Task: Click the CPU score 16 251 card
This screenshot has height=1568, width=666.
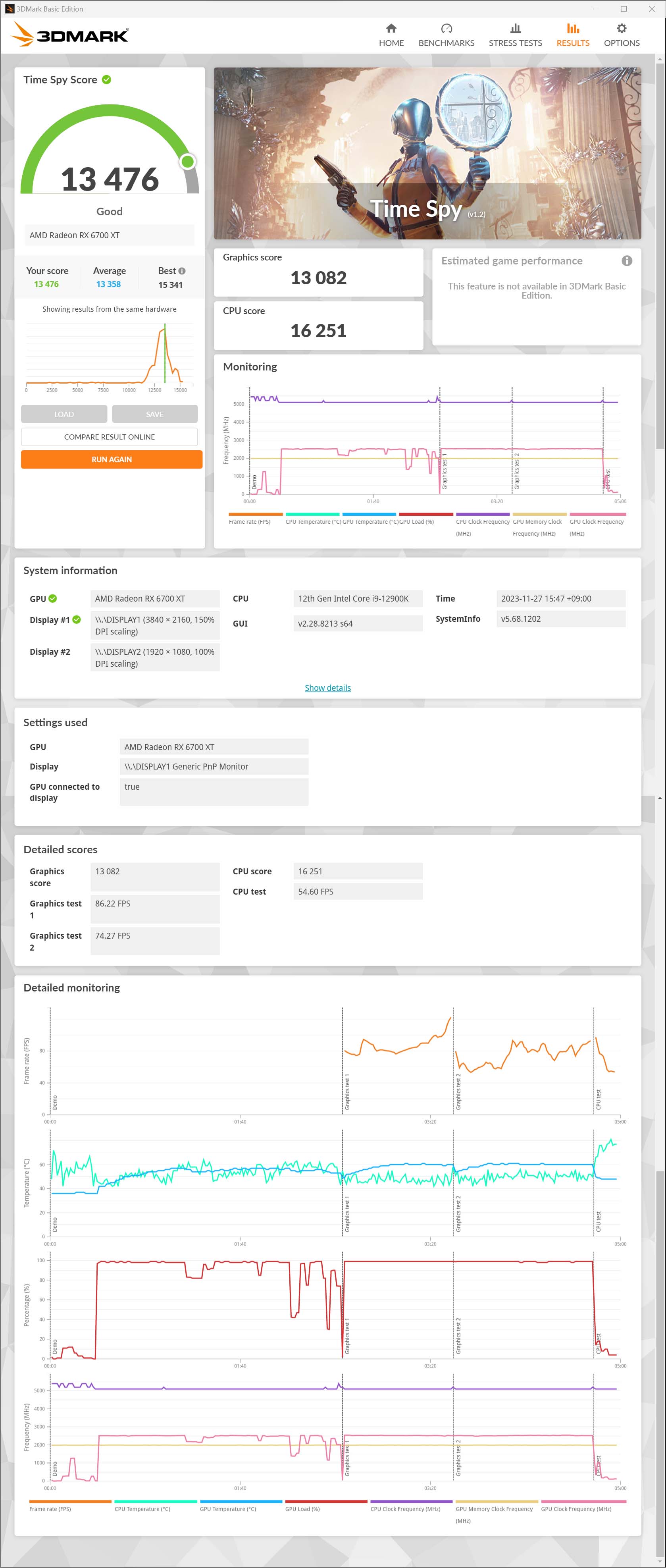Action: pyautogui.click(x=318, y=325)
